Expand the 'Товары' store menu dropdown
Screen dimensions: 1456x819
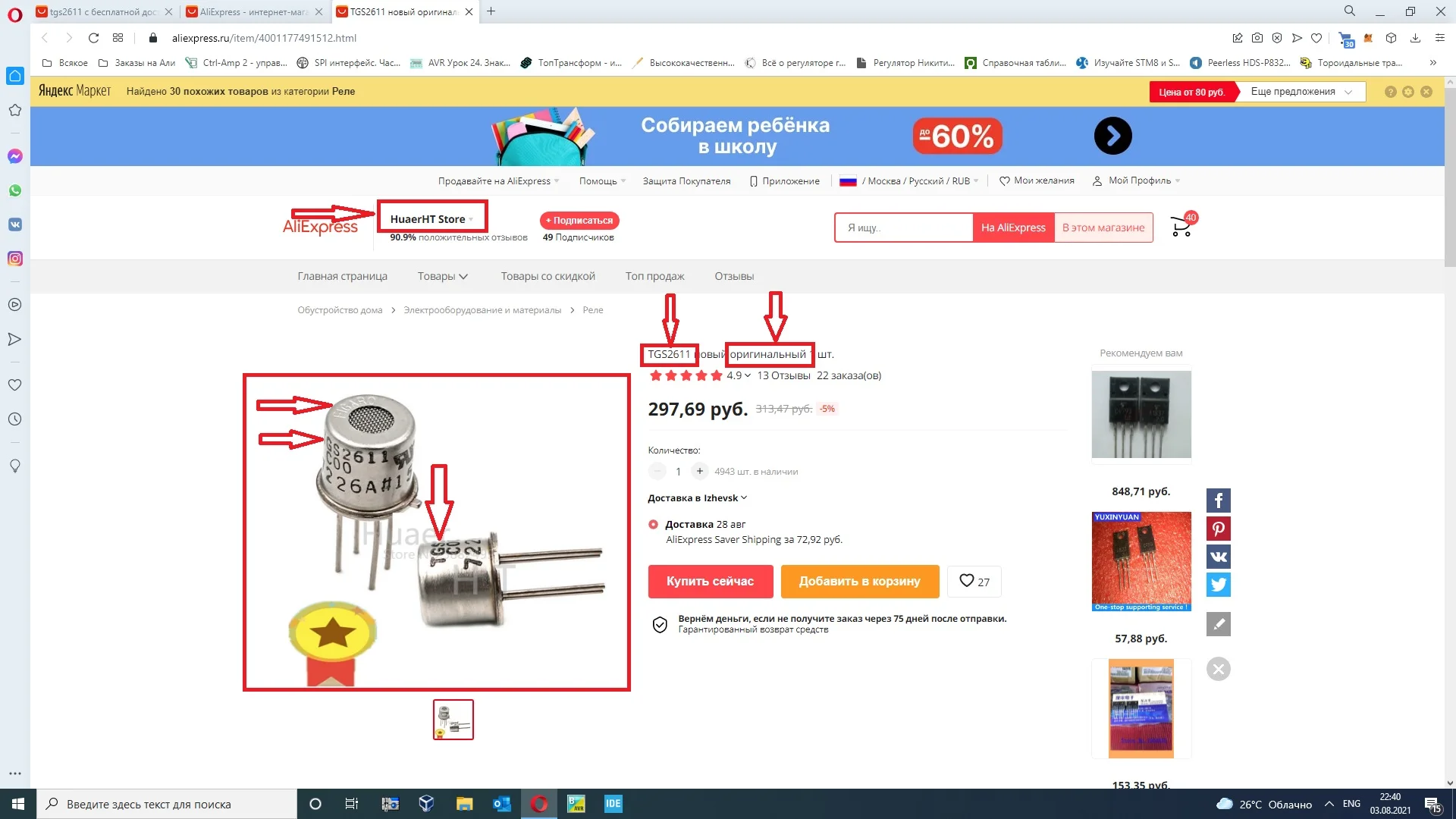pos(442,276)
